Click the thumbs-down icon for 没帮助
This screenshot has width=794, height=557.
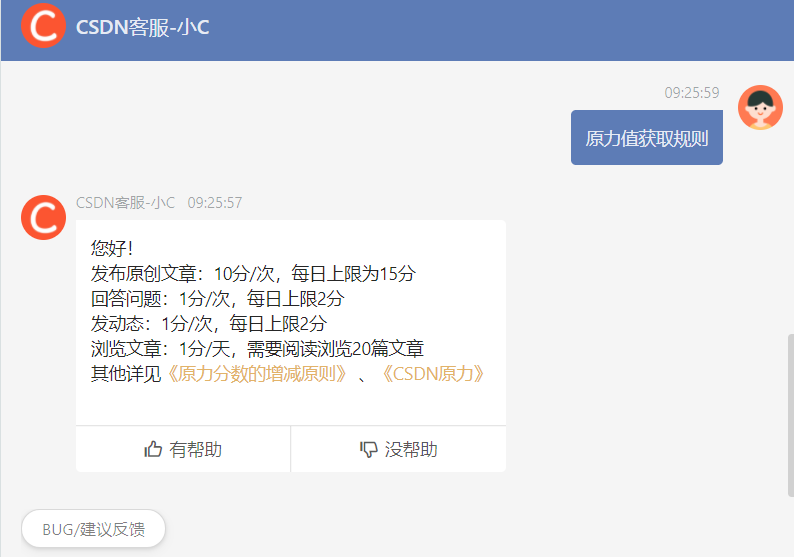click(x=369, y=449)
